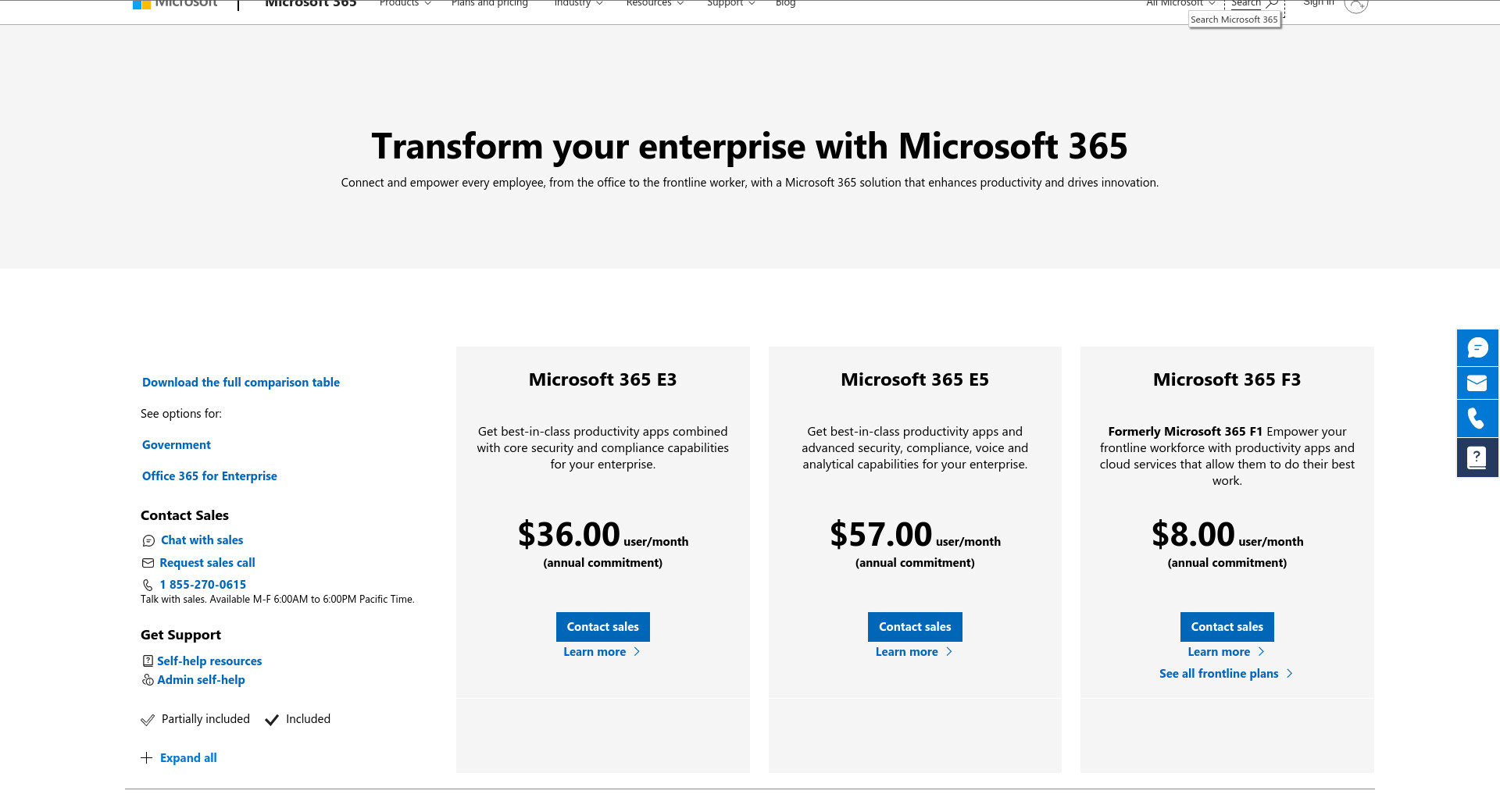Screen dimensions: 1500x812
Task: Click the email envelope side icon
Action: coord(1477,383)
